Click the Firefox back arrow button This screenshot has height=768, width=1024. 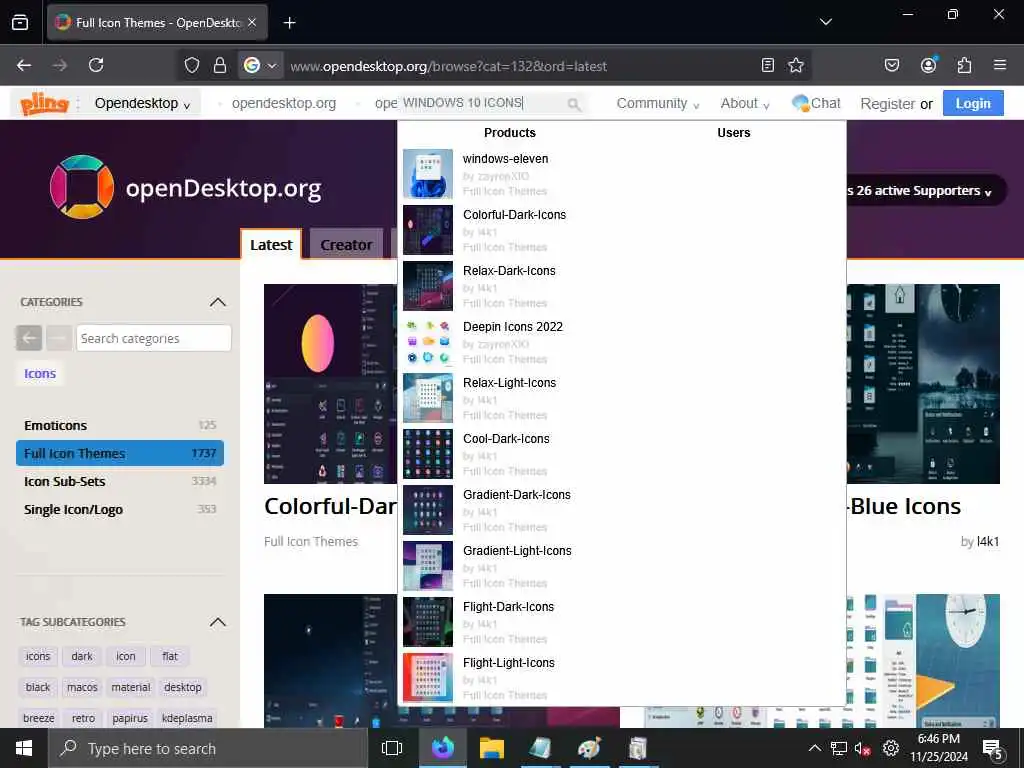coord(24,65)
